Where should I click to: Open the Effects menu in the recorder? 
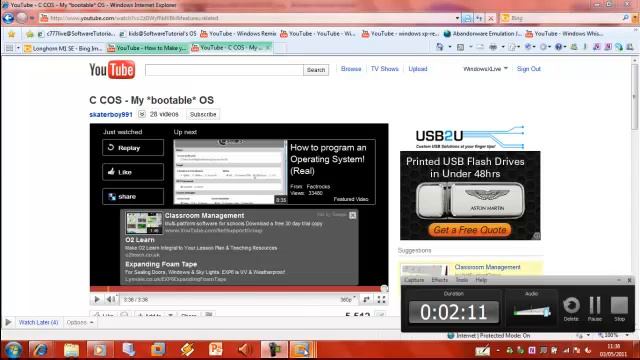440,280
